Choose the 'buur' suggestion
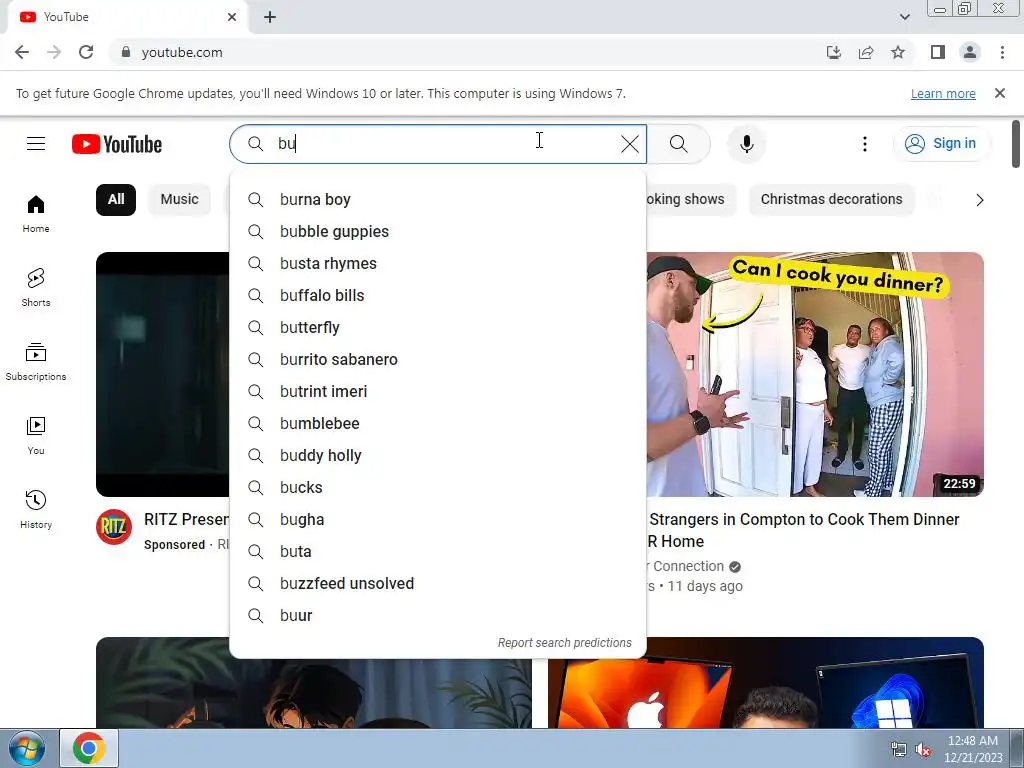The height and width of the screenshot is (768, 1024). (438, 615)
